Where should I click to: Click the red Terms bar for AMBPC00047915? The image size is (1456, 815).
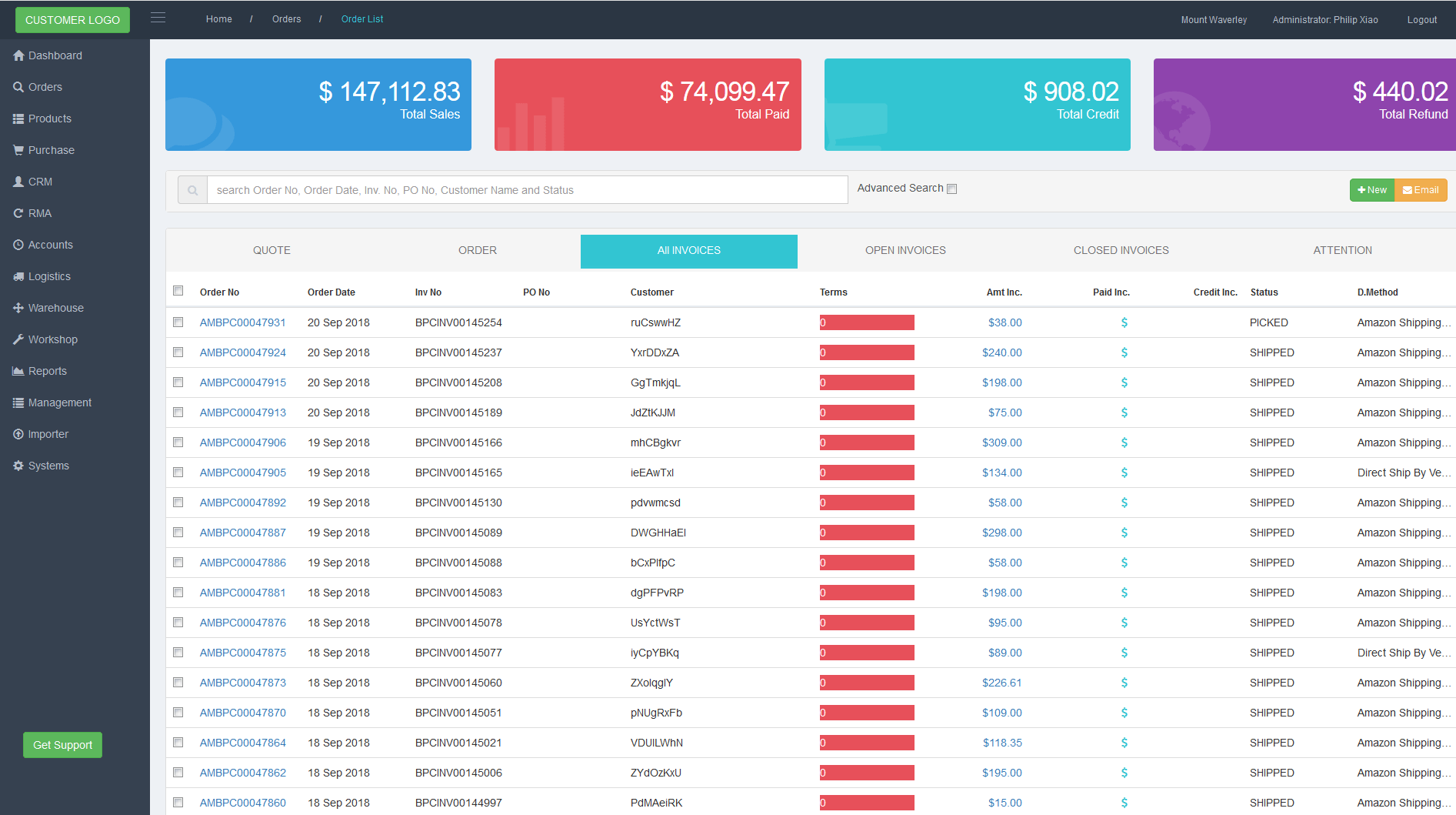tap(867, 382)
